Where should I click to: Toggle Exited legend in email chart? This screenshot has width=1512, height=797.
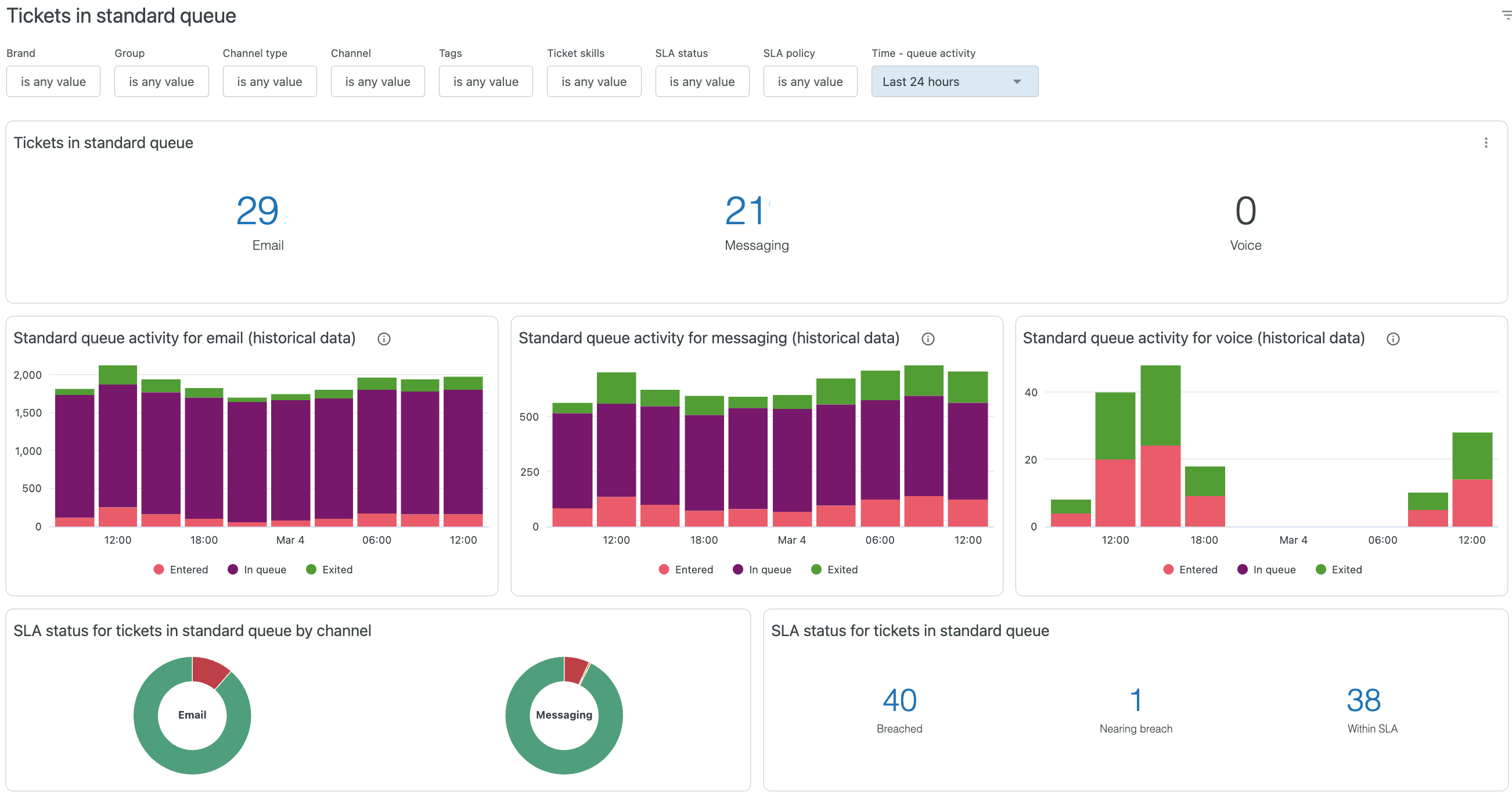tap(329, 569)
